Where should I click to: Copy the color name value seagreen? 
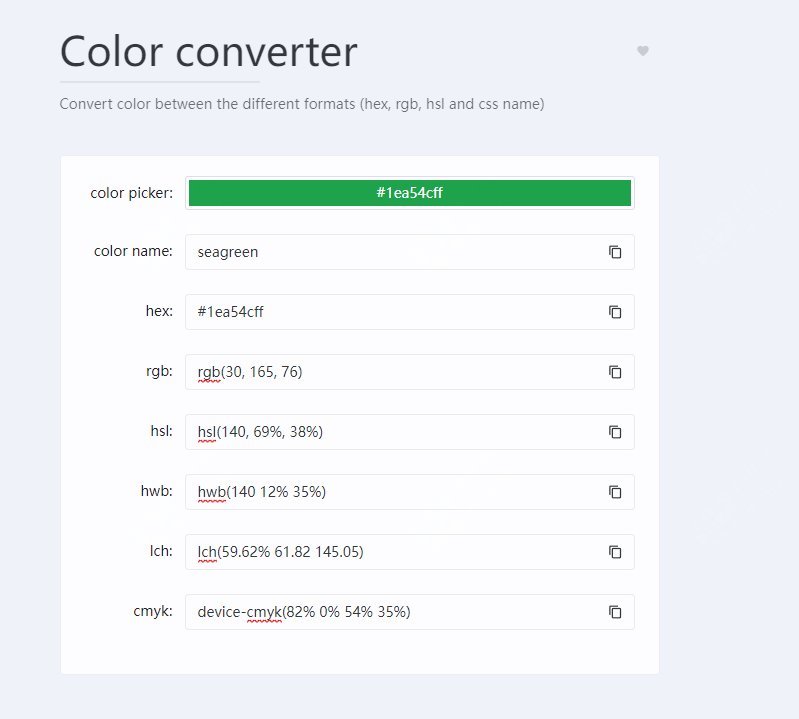[x=615, y=252]
